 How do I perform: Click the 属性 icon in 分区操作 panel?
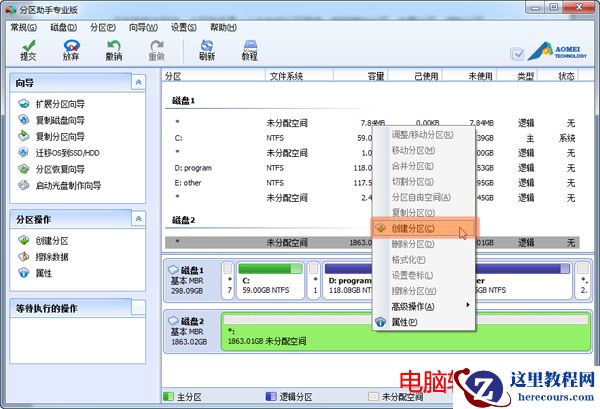click(24, 273)
